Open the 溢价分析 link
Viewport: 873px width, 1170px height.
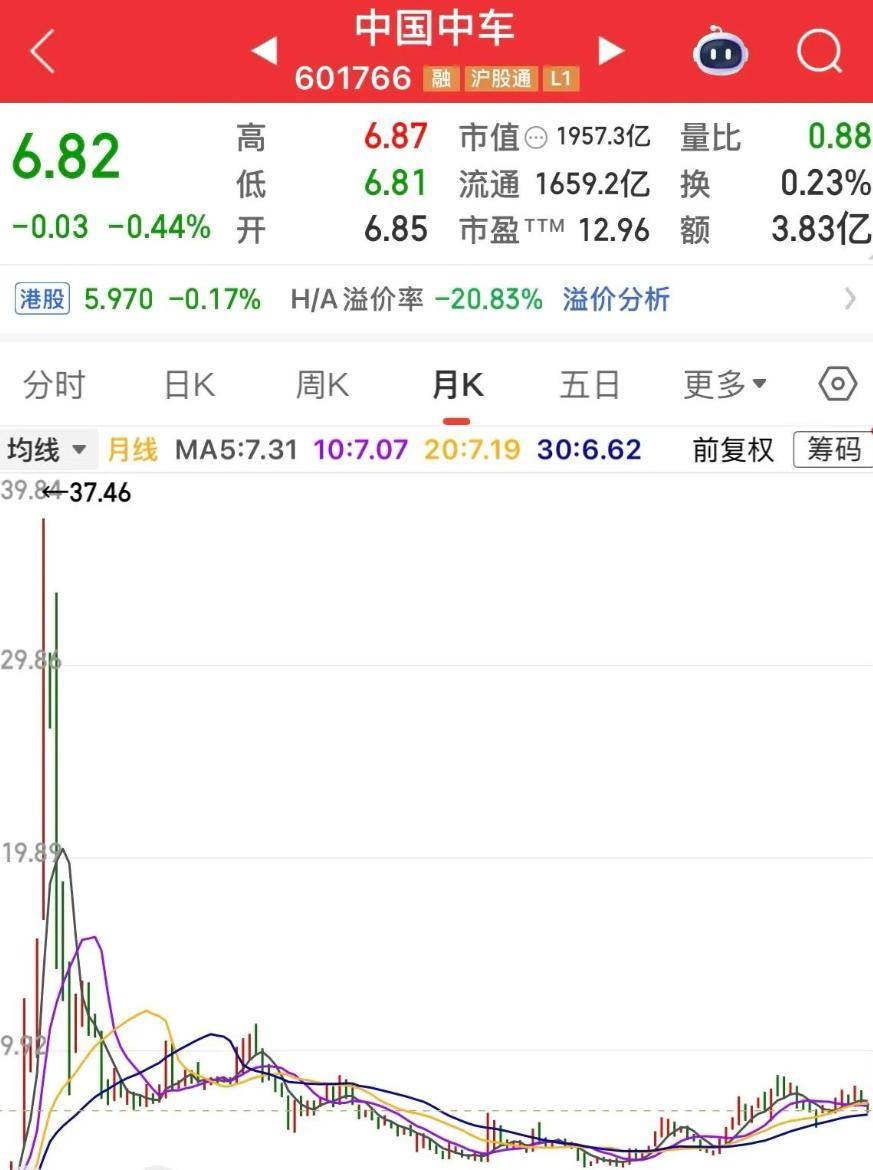click(x=615, y=298)
